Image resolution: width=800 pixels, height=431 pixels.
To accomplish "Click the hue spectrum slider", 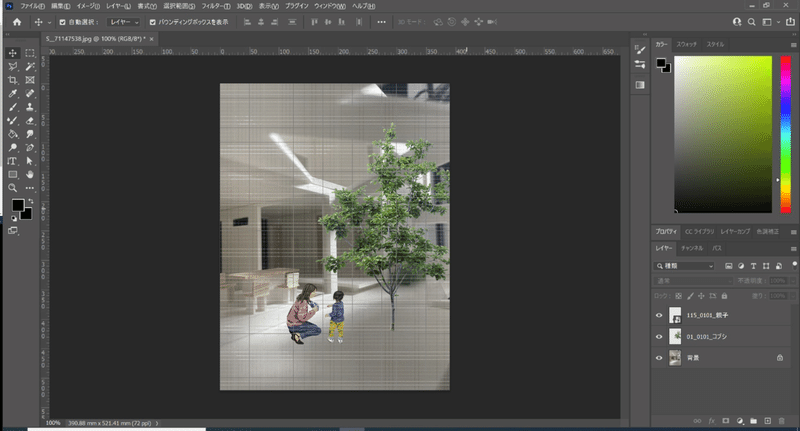I will (x=786, y=134).
